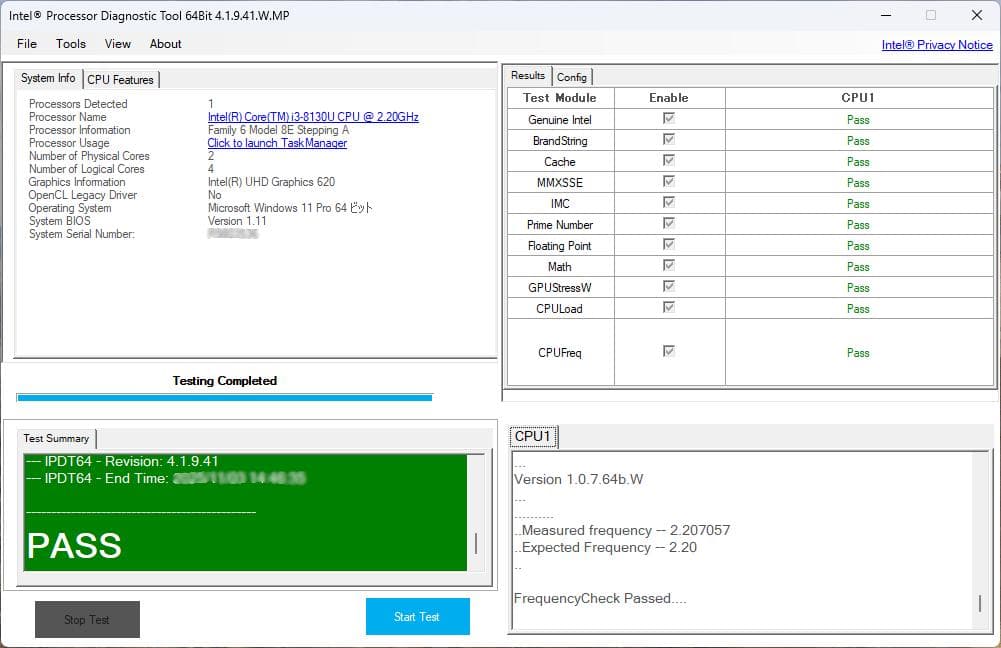Open the Intel Privacy Notice link
The image size is (1001, 648).
pos(937,44)
